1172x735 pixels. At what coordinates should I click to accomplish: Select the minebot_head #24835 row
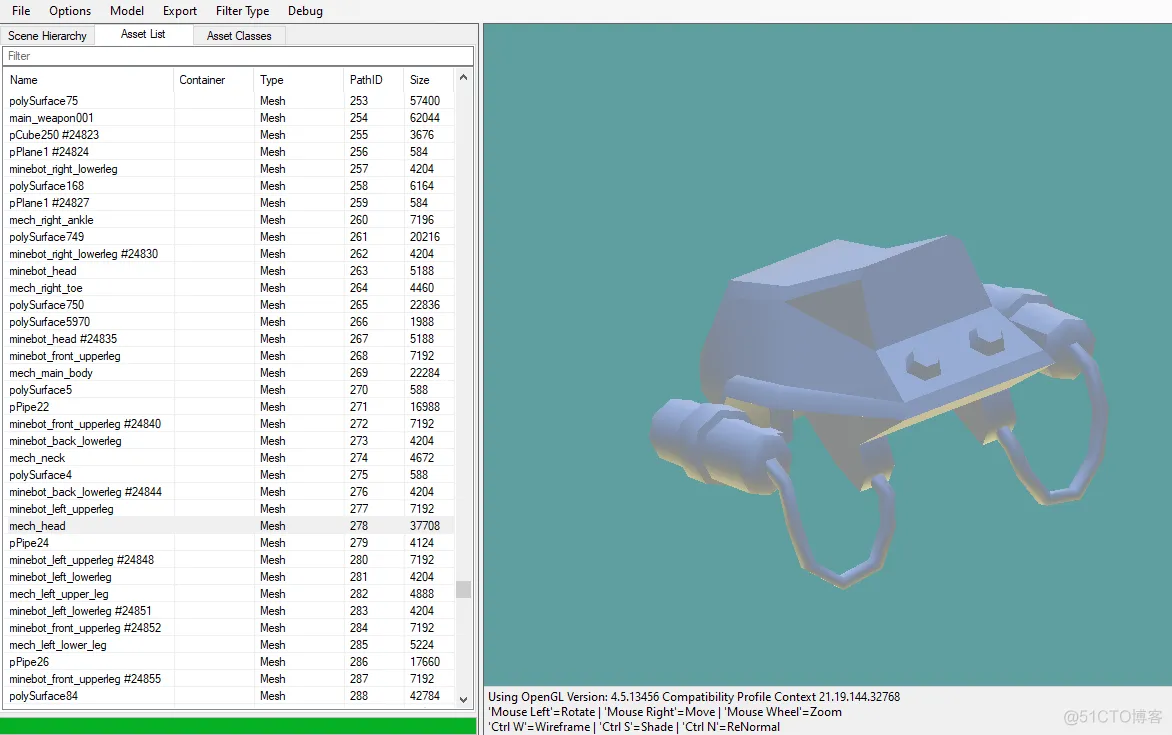pyautogui.click(x=229, y=339)
